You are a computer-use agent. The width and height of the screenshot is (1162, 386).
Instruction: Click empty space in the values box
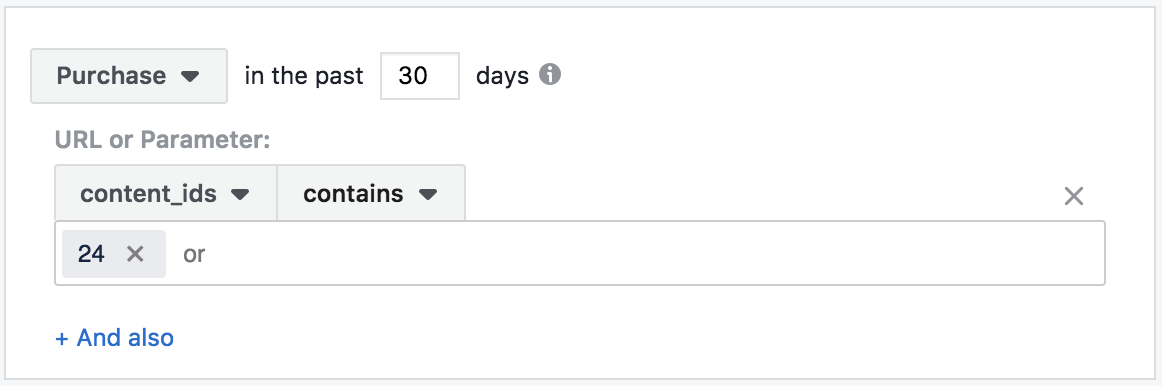(x=652, y=254)
